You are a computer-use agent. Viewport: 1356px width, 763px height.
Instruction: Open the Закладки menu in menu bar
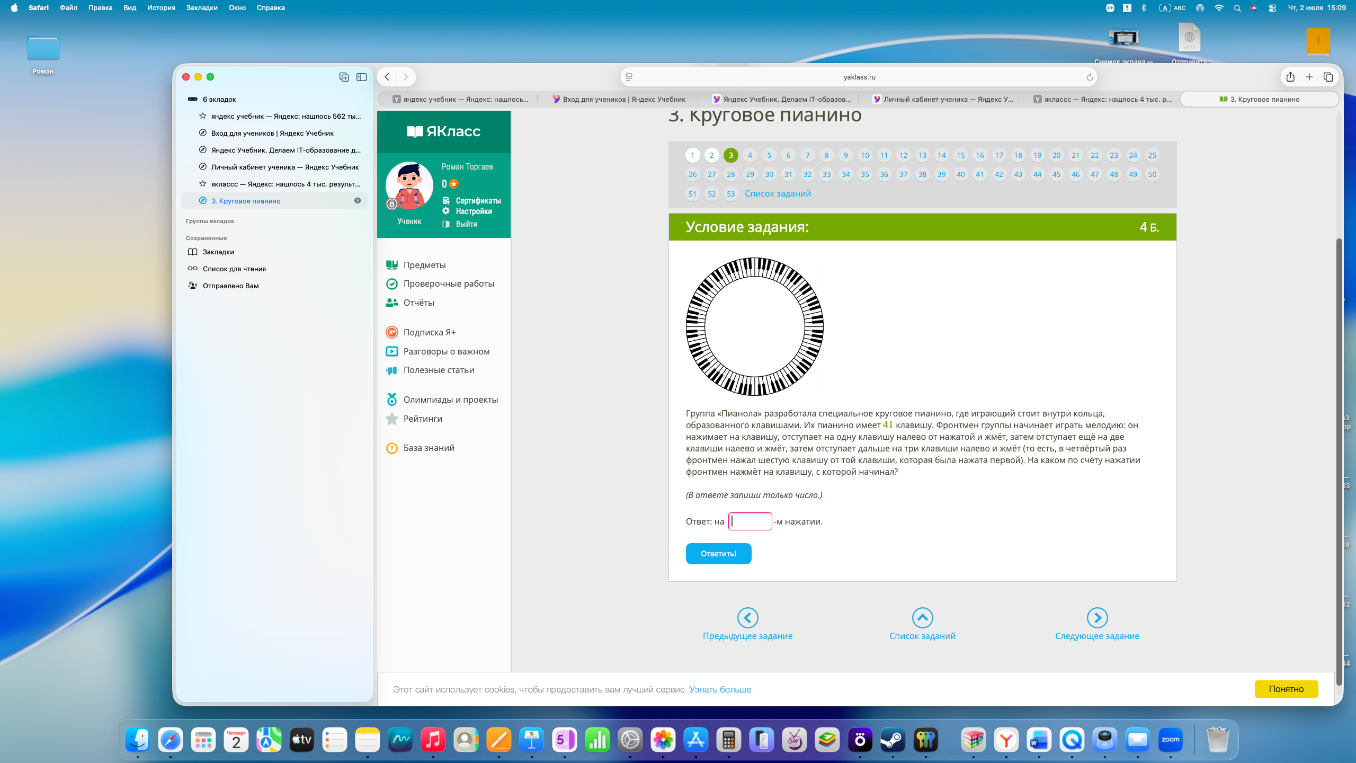[x=201, y=7]
